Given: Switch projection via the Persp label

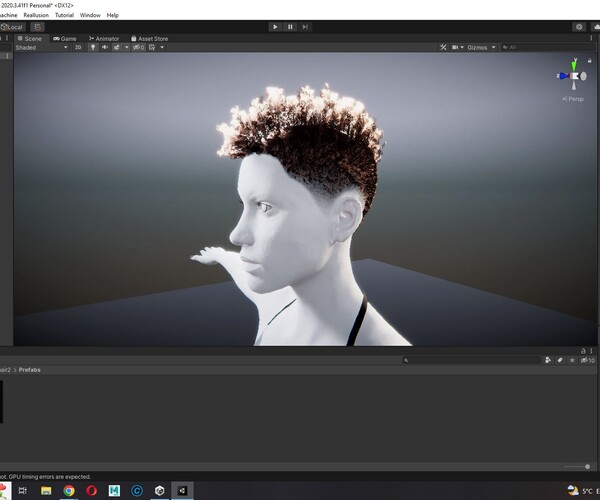Looking at the screenshot, I should coord(573,99).
